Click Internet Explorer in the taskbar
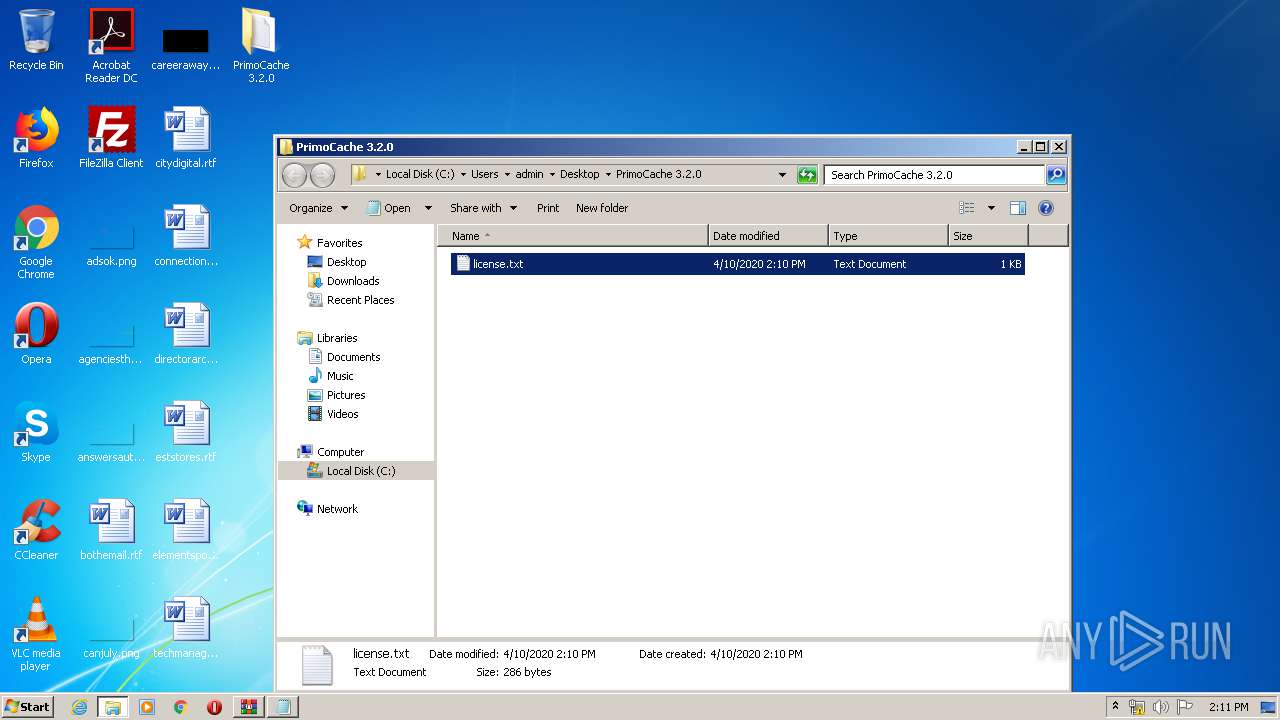 (79, 707)
